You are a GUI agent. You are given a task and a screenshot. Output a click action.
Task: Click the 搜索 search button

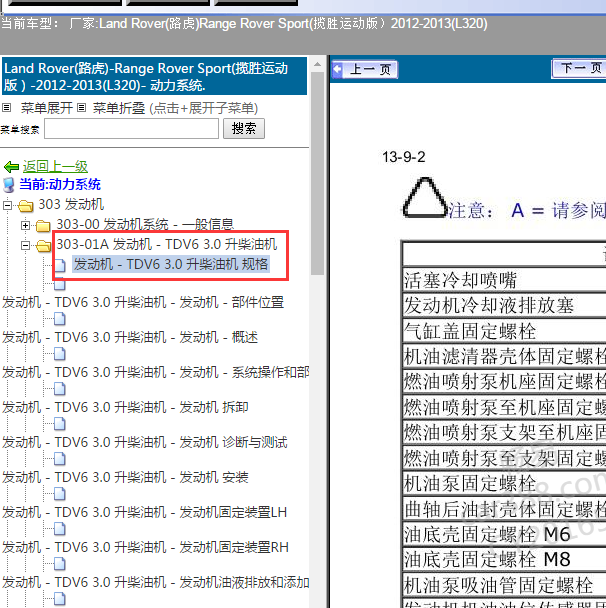(x=243, y=128)
